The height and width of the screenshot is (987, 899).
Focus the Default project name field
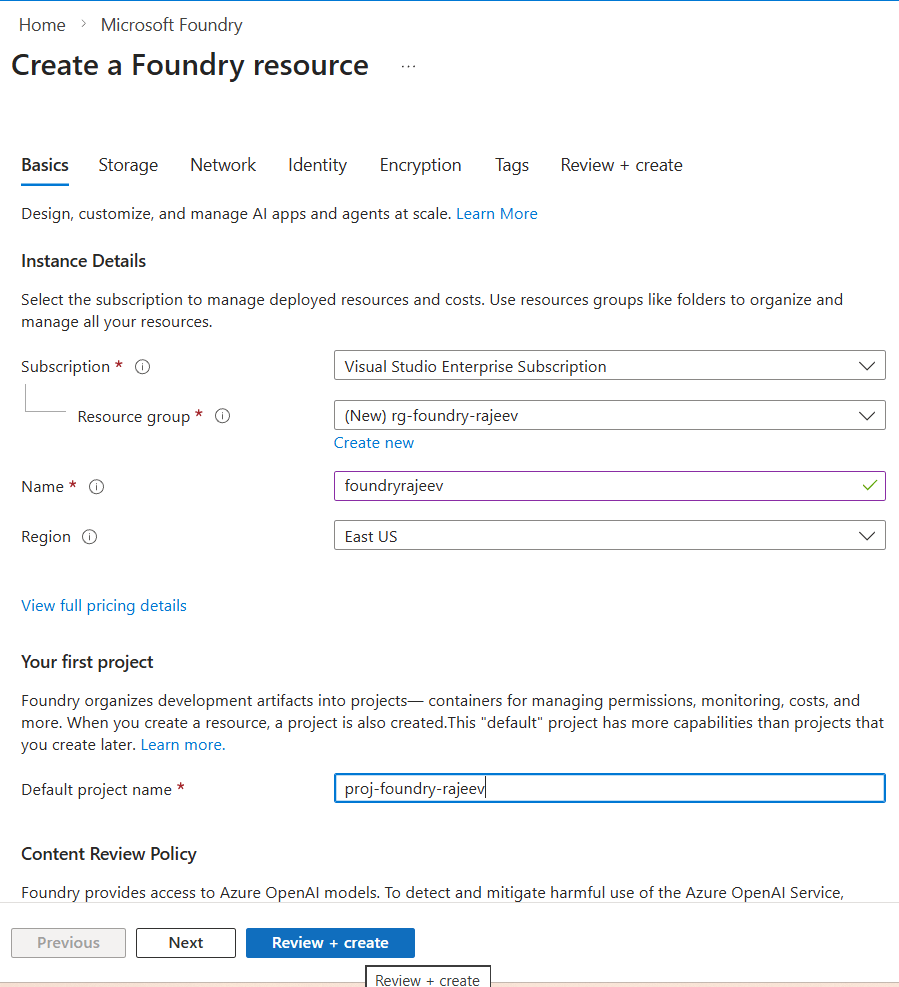tap(609, 788)
